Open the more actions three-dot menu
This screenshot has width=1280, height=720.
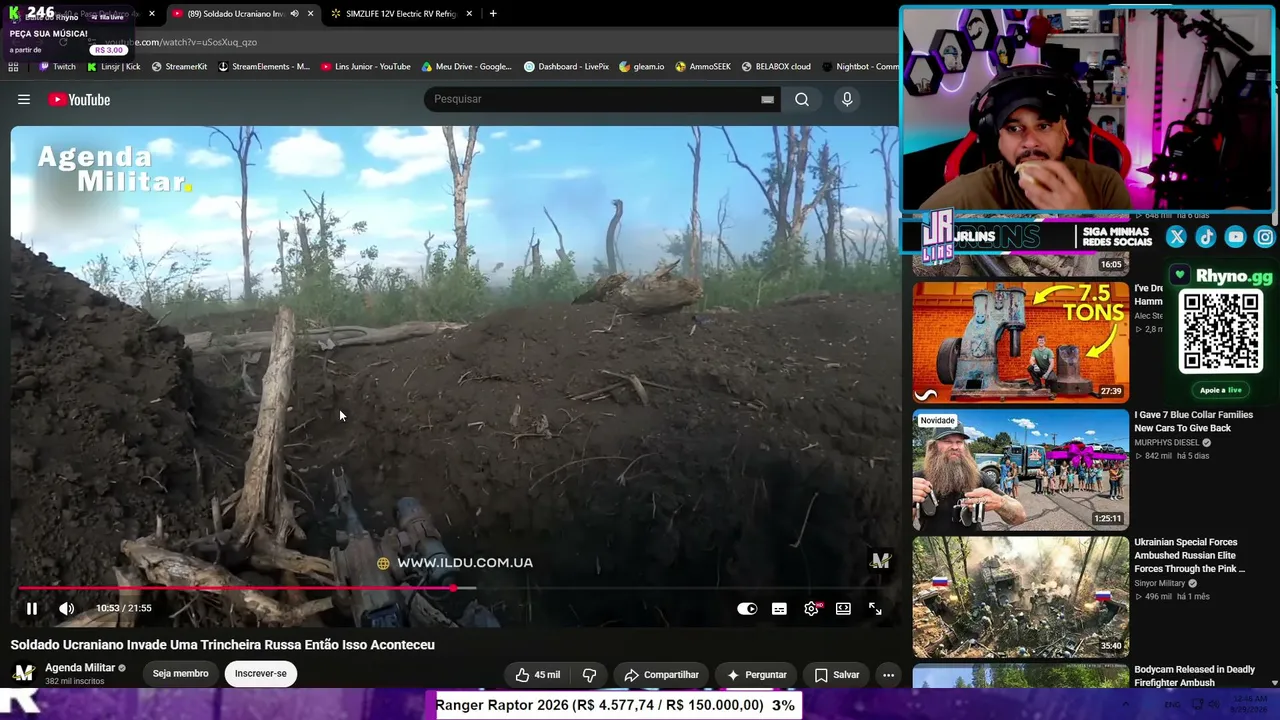[x=888, y=675]
